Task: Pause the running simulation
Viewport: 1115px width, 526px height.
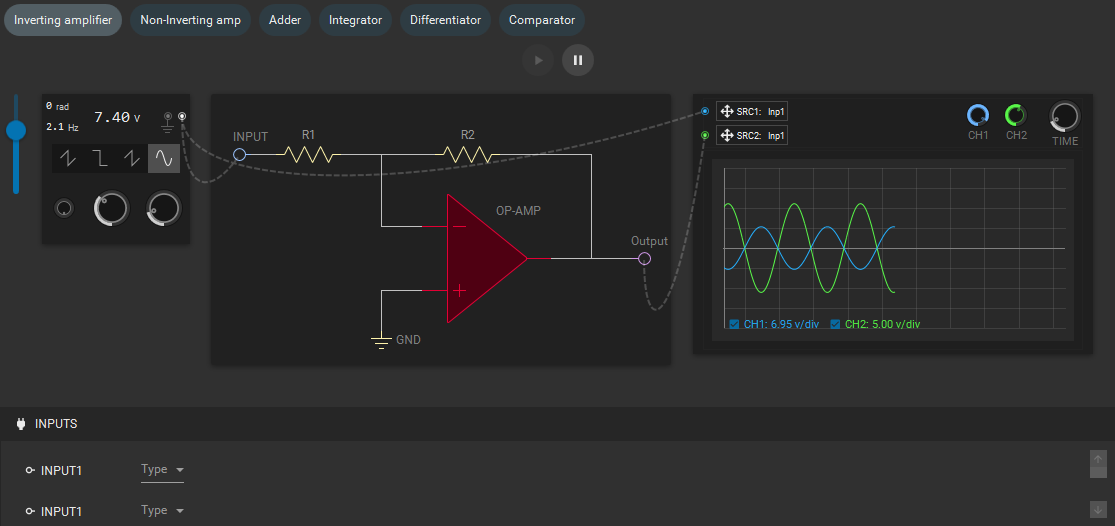Action: click(577, 60)
